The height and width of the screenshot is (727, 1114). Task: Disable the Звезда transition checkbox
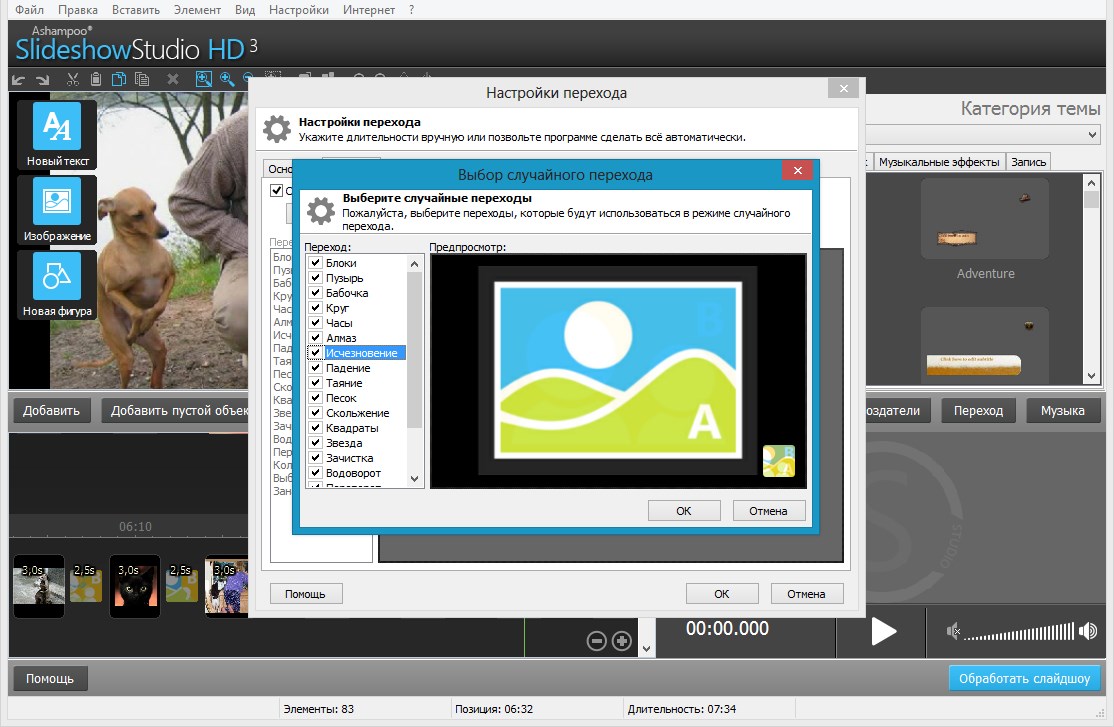315,443
